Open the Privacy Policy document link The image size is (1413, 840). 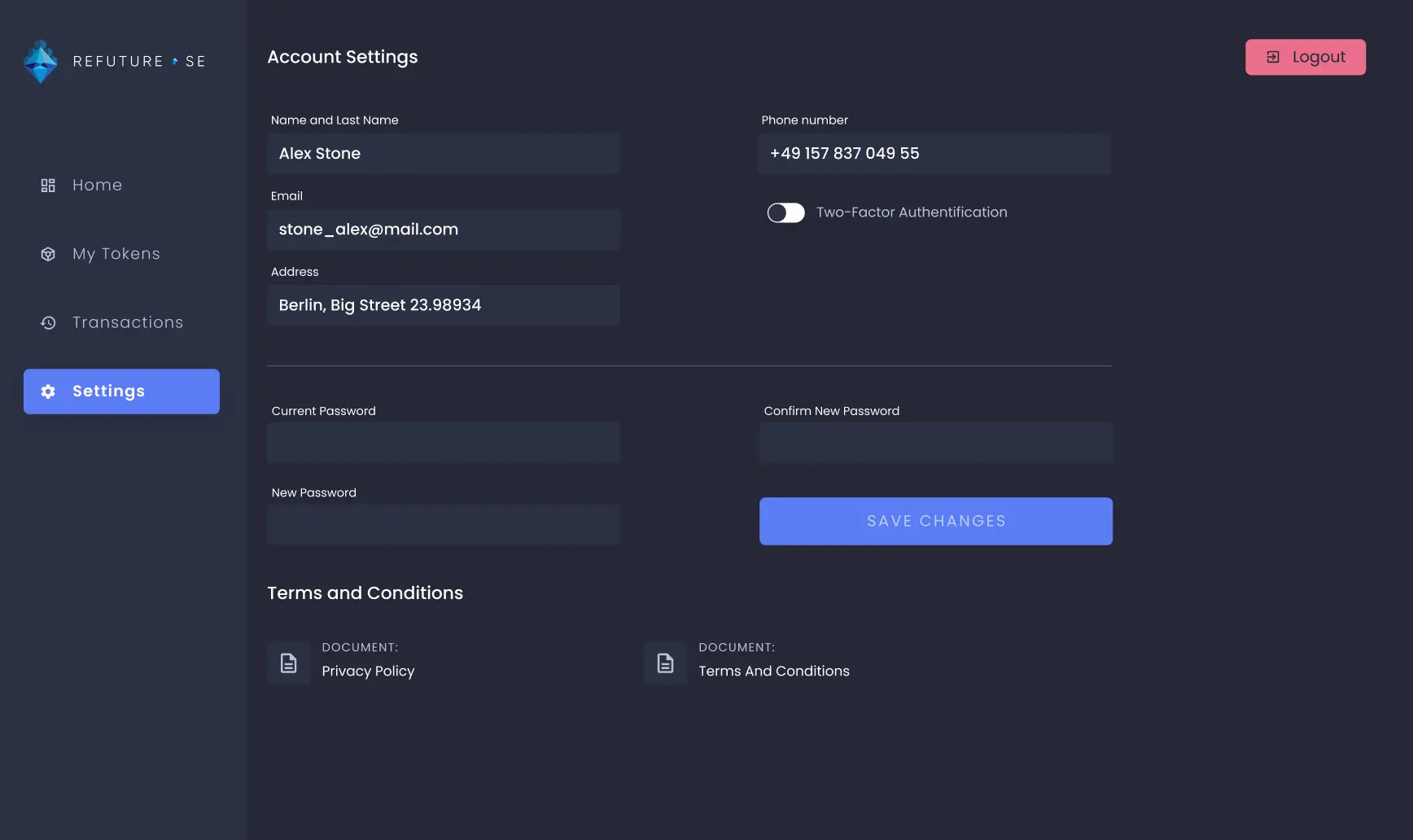pos(368,671)
